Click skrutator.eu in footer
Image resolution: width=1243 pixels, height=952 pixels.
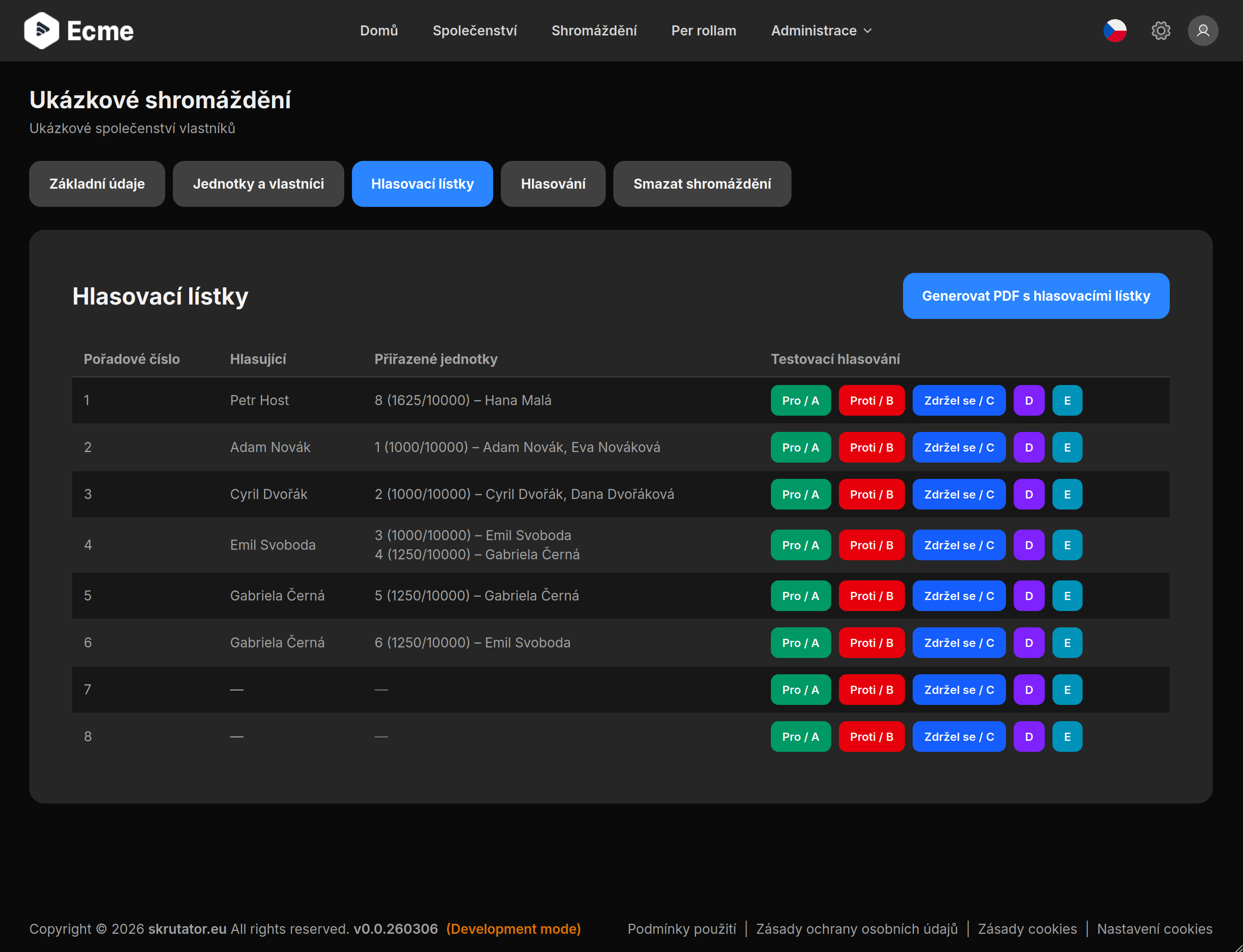point(188,929)
